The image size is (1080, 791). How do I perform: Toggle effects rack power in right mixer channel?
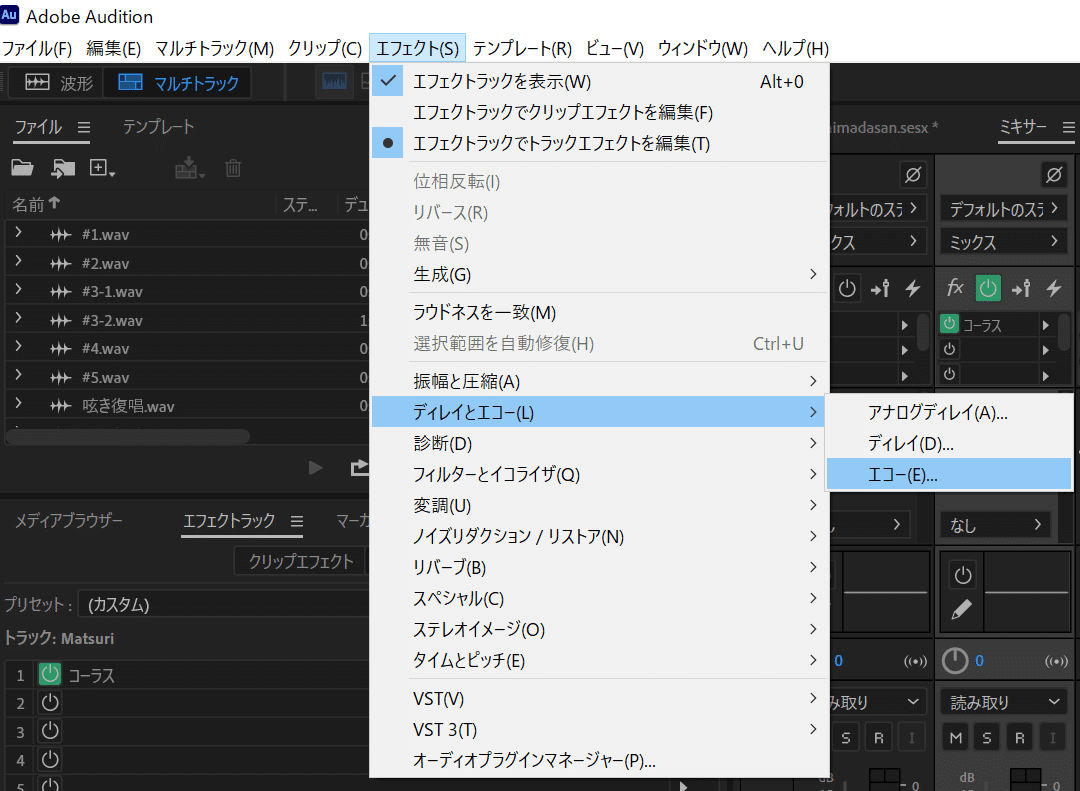pyautogui.click(x=988, y=288)
